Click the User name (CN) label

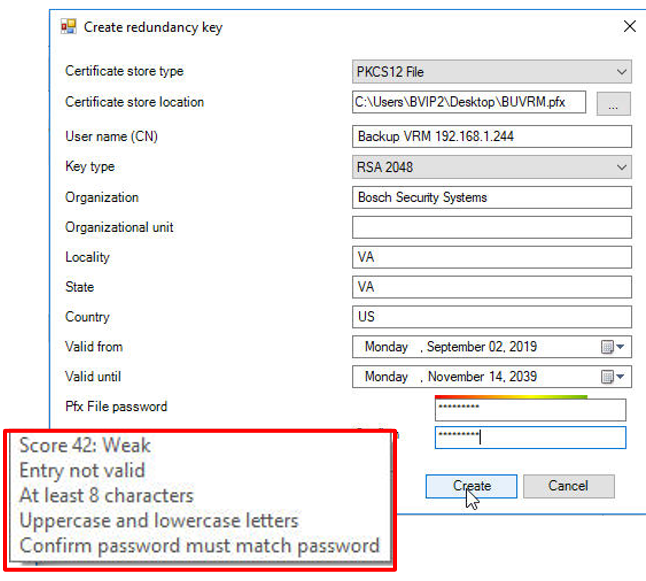click(111, 136)
